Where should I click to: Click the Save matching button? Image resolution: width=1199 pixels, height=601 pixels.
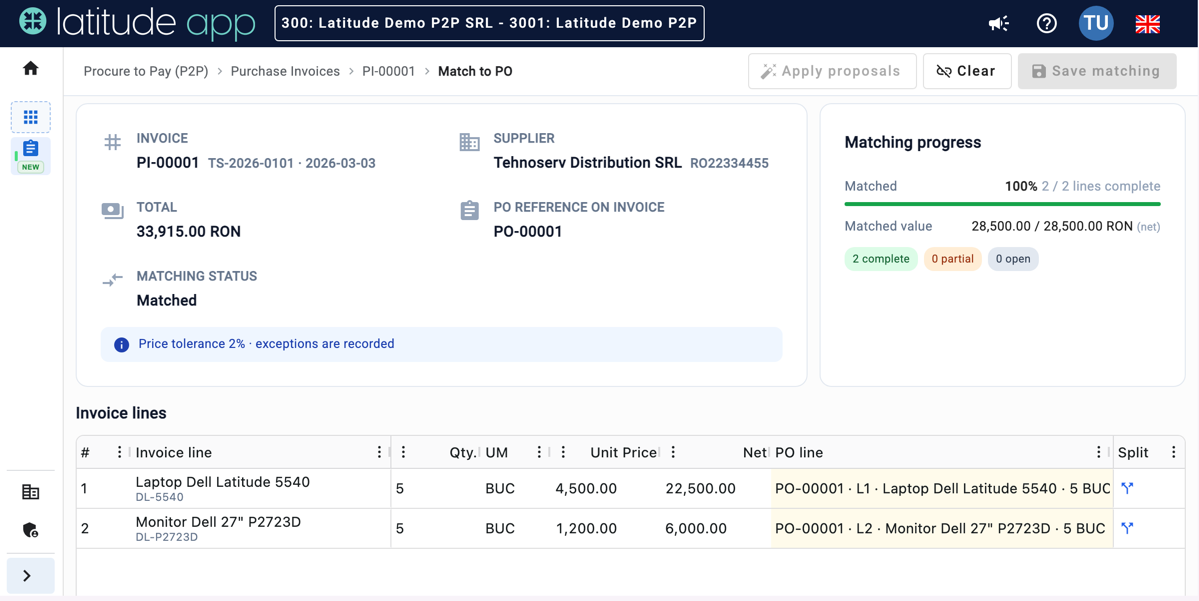coord(1097,71)
